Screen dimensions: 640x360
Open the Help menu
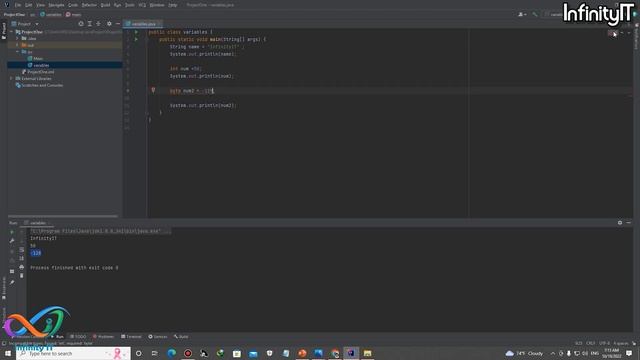click(x=173, y=5)
